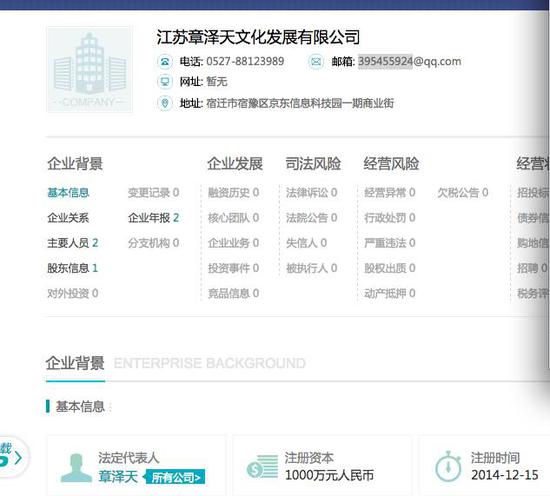Select the 企业发展 category heading
Viewport: 550px width, 496px height.
[235, 164]
